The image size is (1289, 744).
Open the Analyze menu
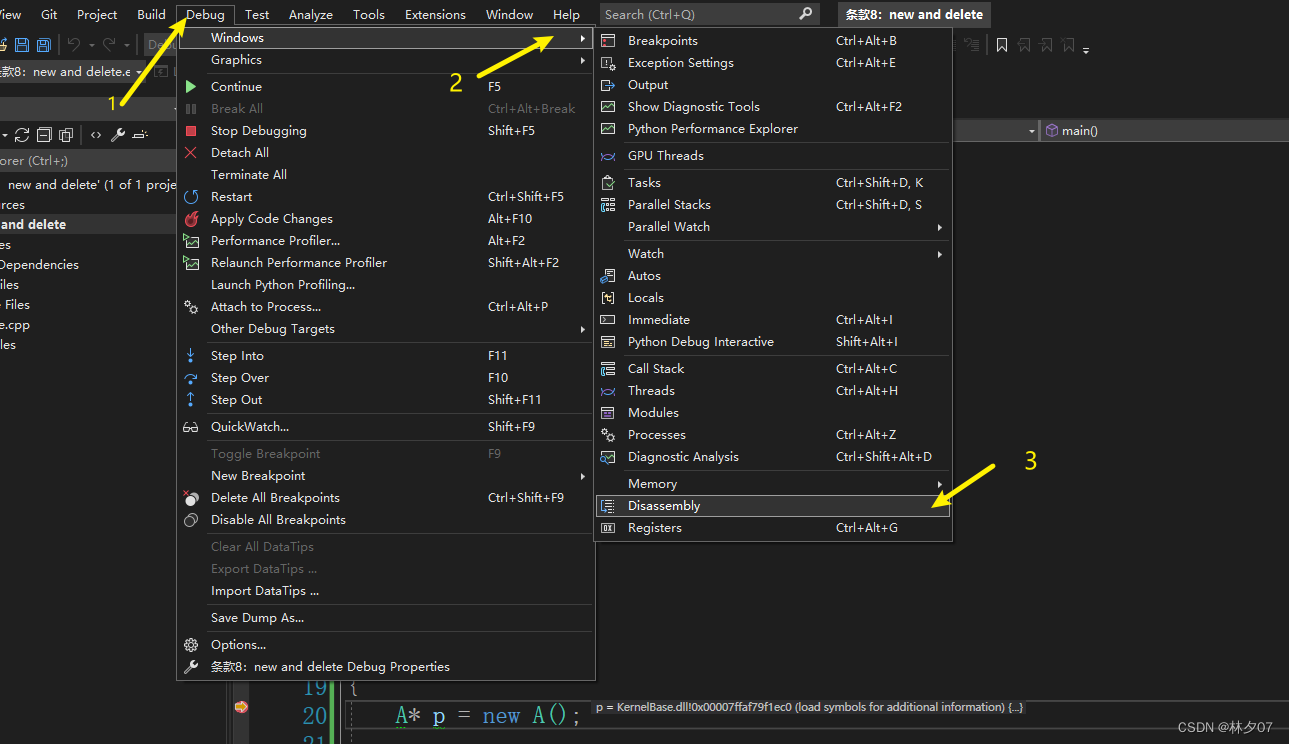click(x=311, y=15)
